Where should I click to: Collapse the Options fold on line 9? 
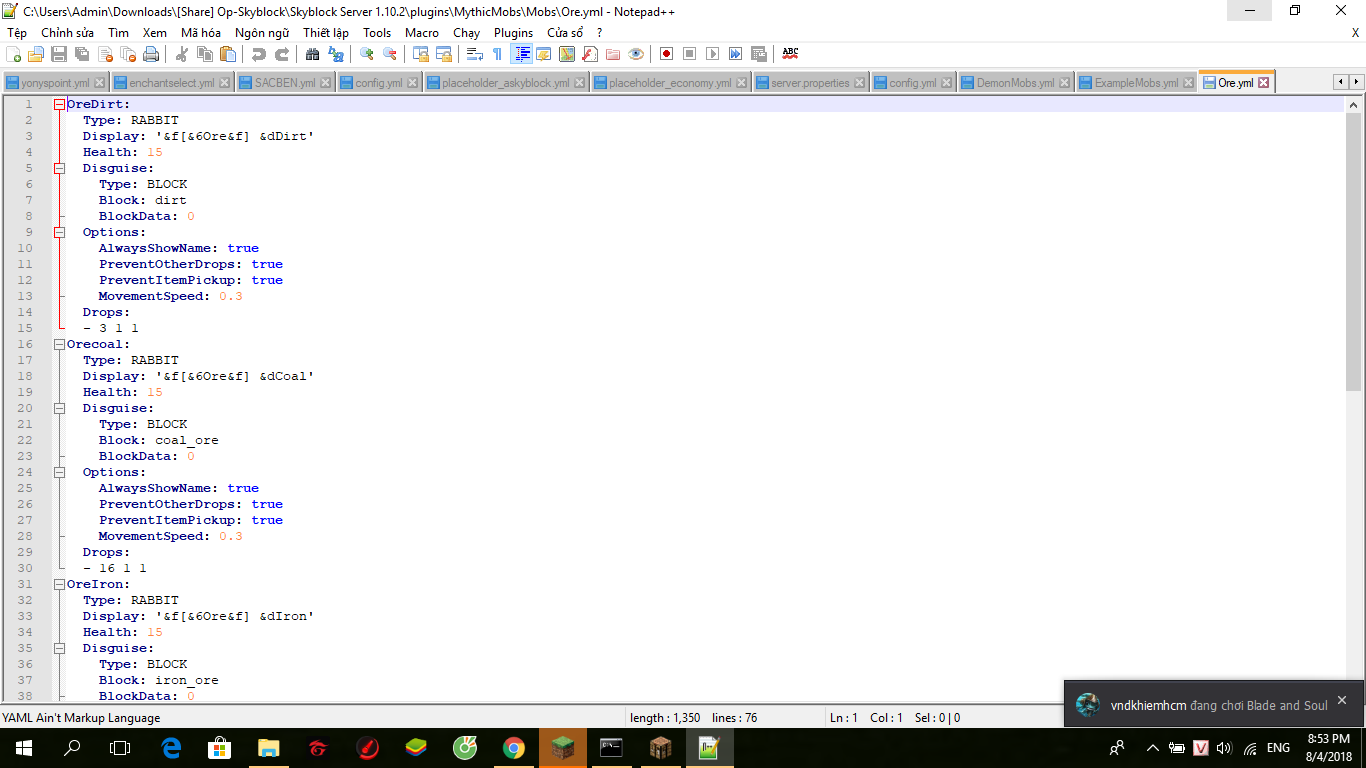click(x=60, y=232)
